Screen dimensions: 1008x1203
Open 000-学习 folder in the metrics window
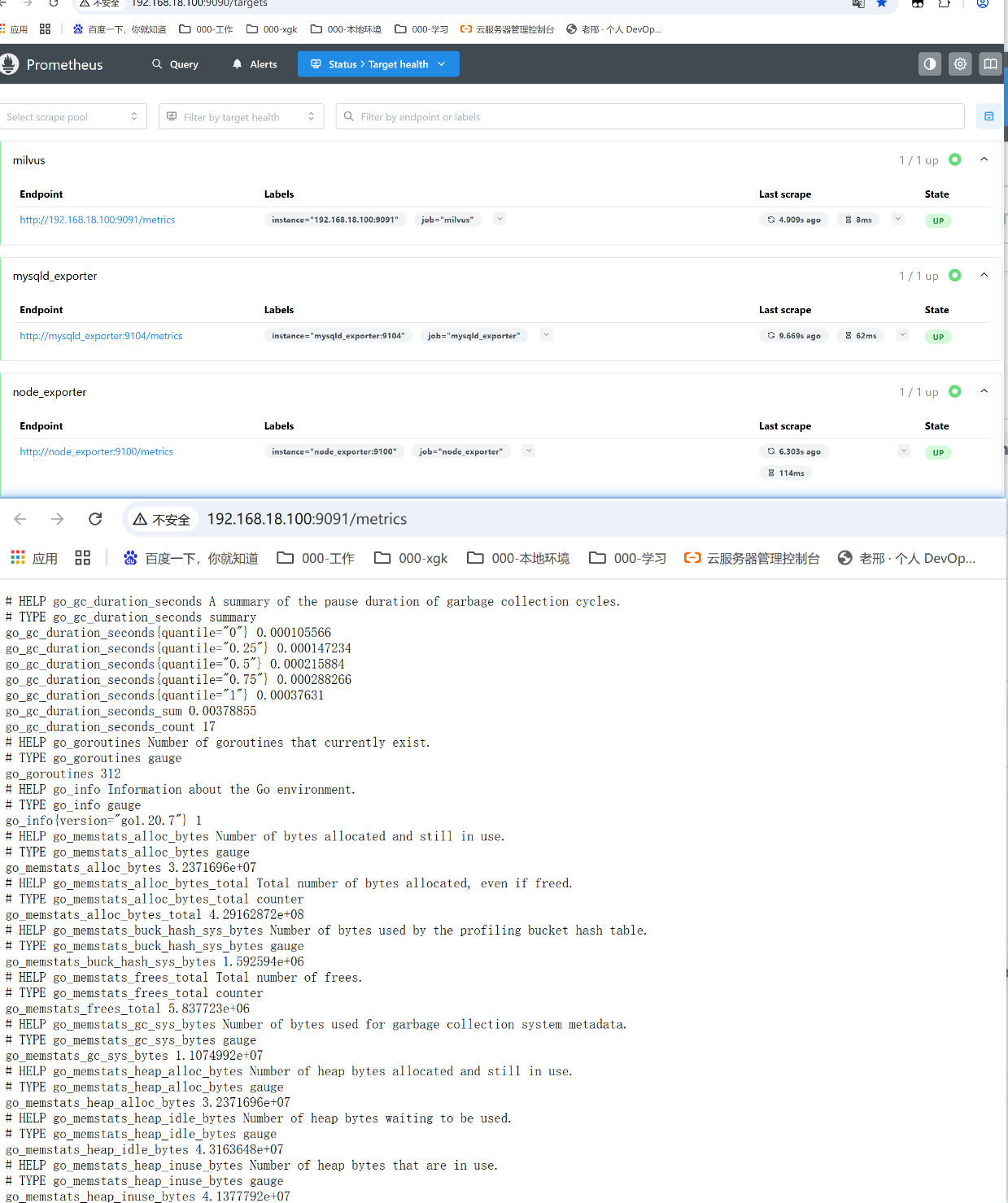point(627,558)
